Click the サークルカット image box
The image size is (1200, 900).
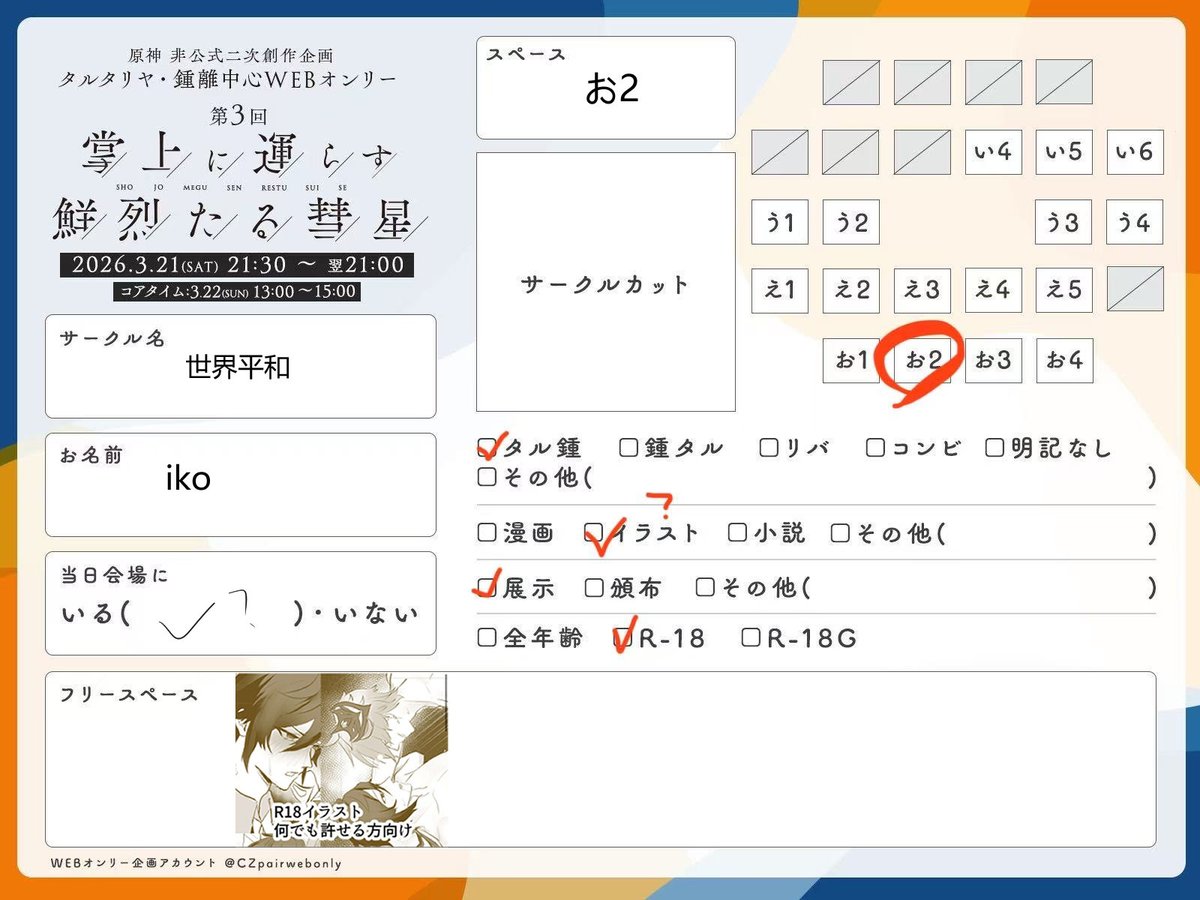[x=606, y=282]
